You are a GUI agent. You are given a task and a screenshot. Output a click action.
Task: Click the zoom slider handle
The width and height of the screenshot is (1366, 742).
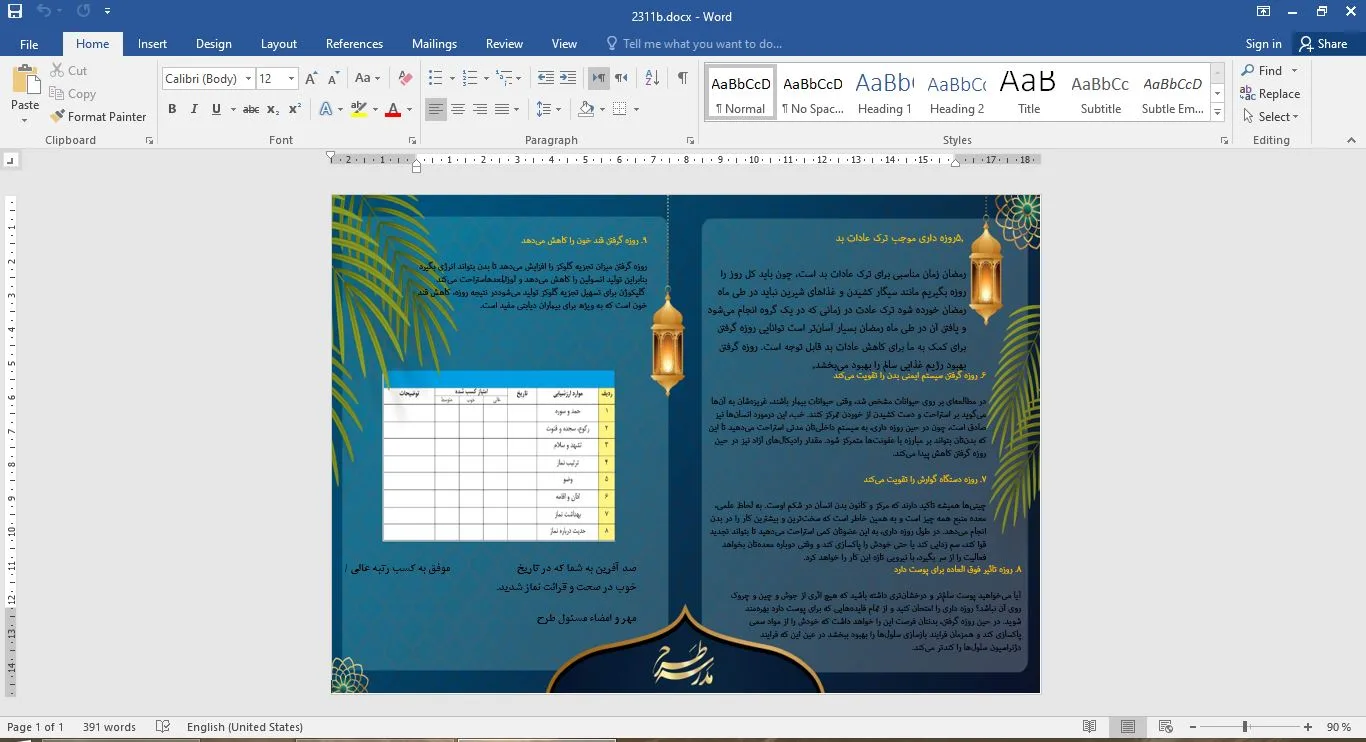[1245, 727]
